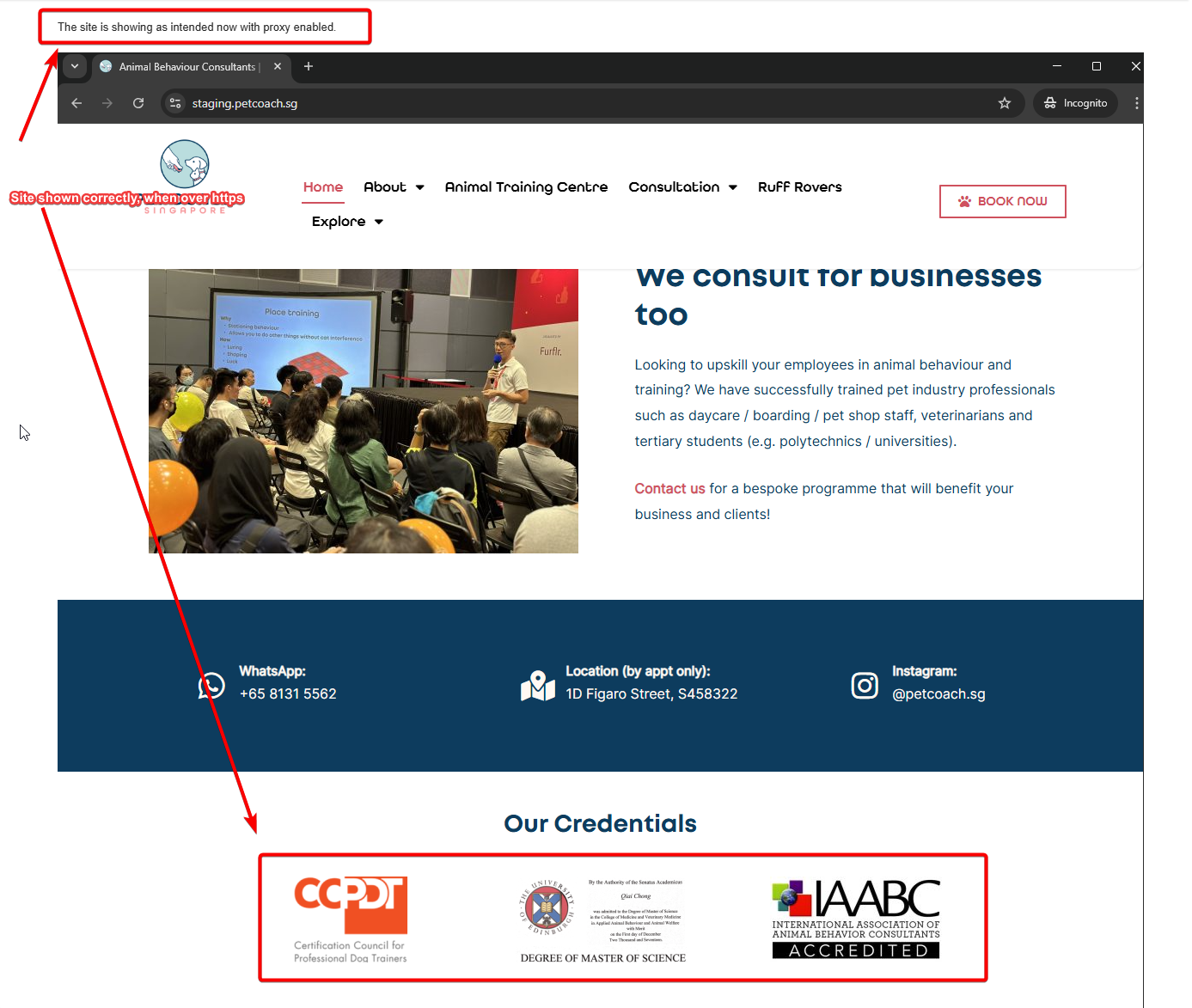Click the Our Credentials heading
The width and height of the screenshot is (1192, 1008).
[600, 823]
